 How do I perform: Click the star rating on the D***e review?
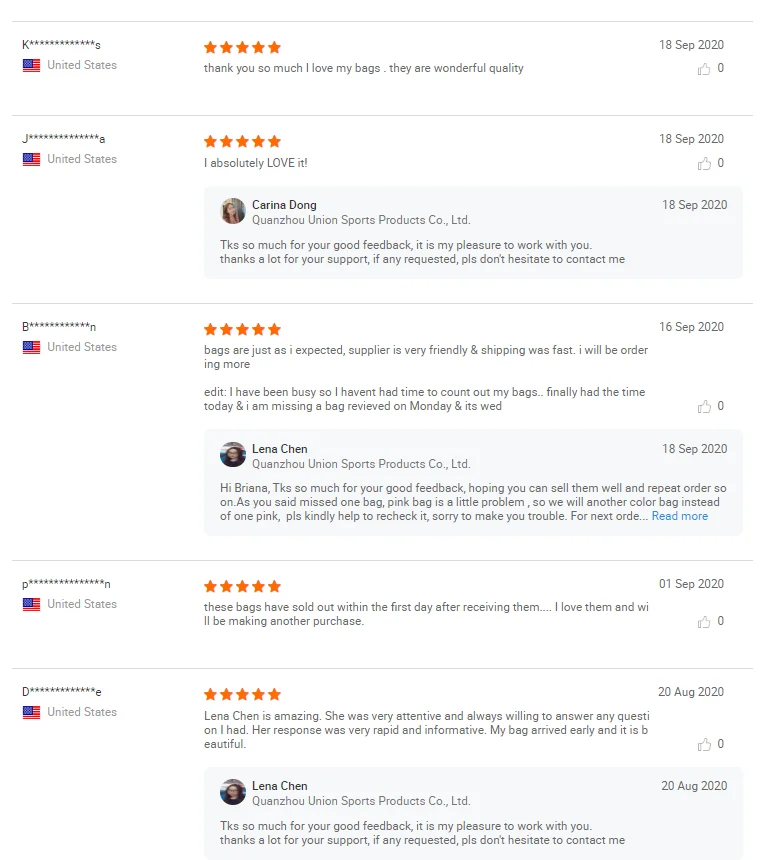pos(242,694)
